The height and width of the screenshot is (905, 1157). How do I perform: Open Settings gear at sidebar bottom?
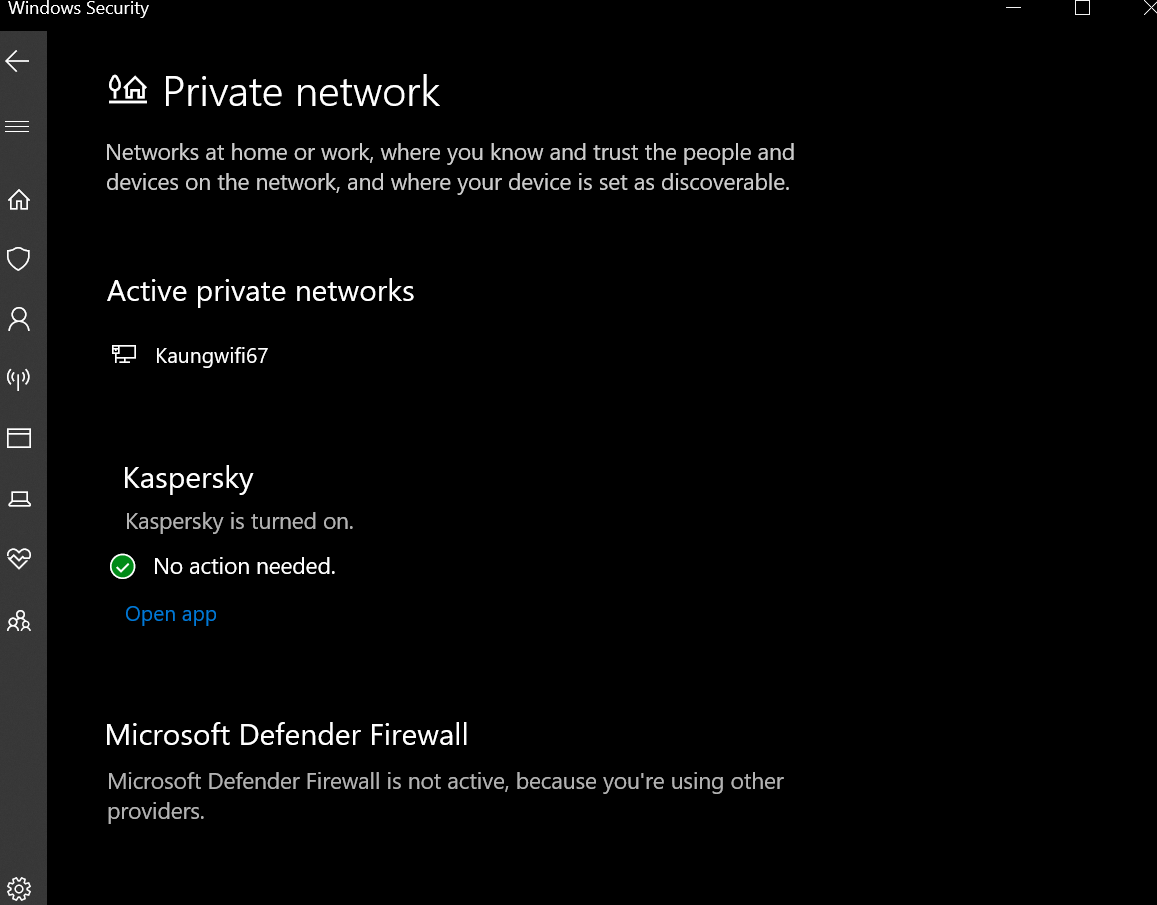point(18,888)
